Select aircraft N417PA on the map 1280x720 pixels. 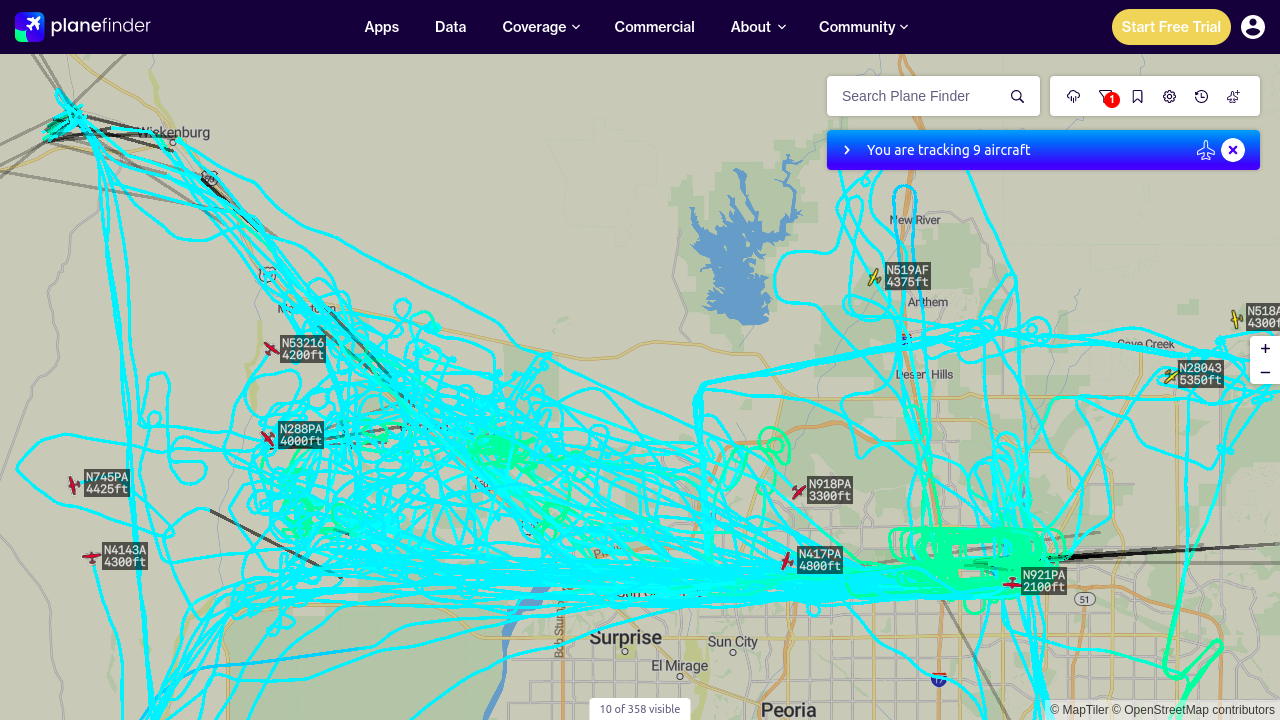coord(788,561)
